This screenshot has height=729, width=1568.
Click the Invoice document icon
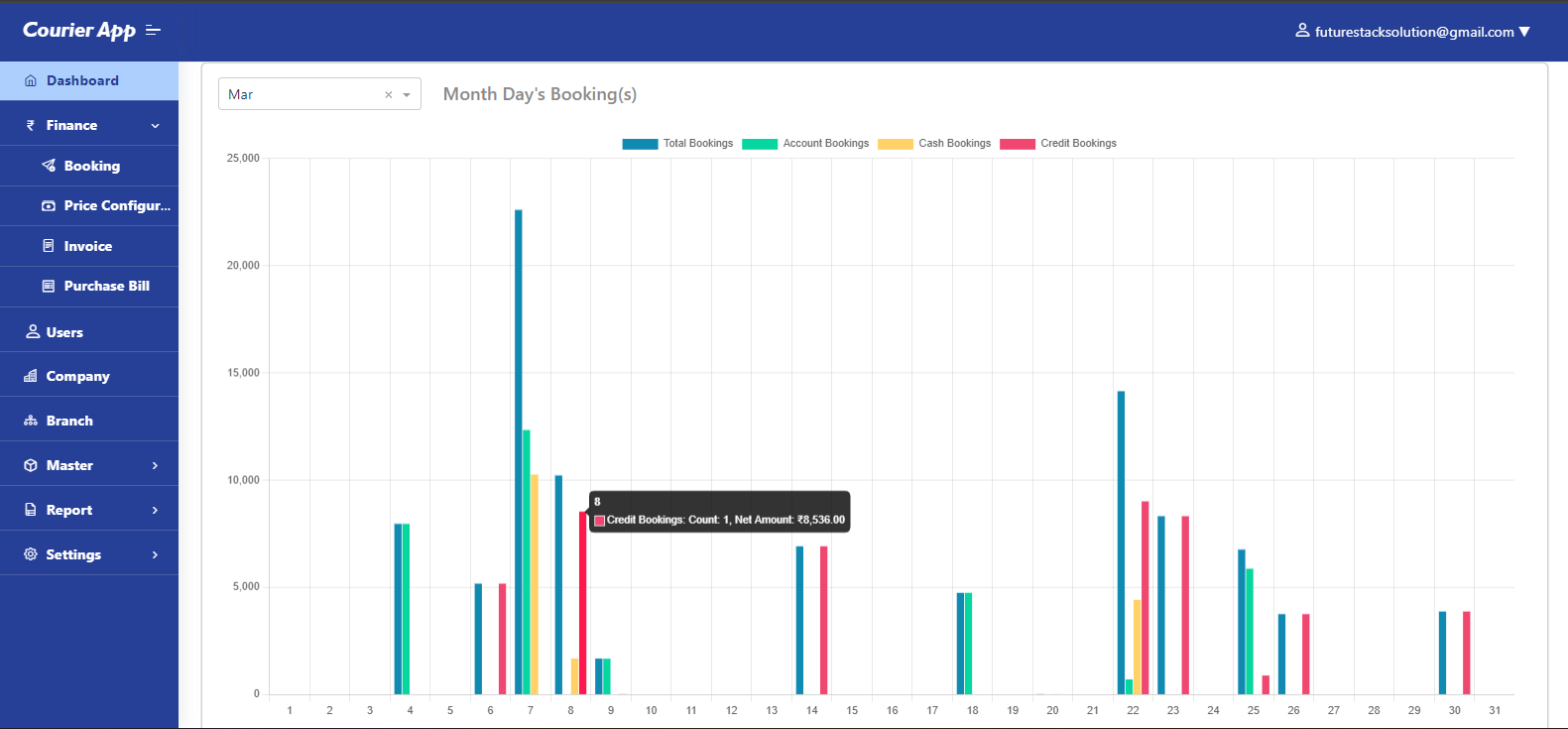(x=49, y=246)
